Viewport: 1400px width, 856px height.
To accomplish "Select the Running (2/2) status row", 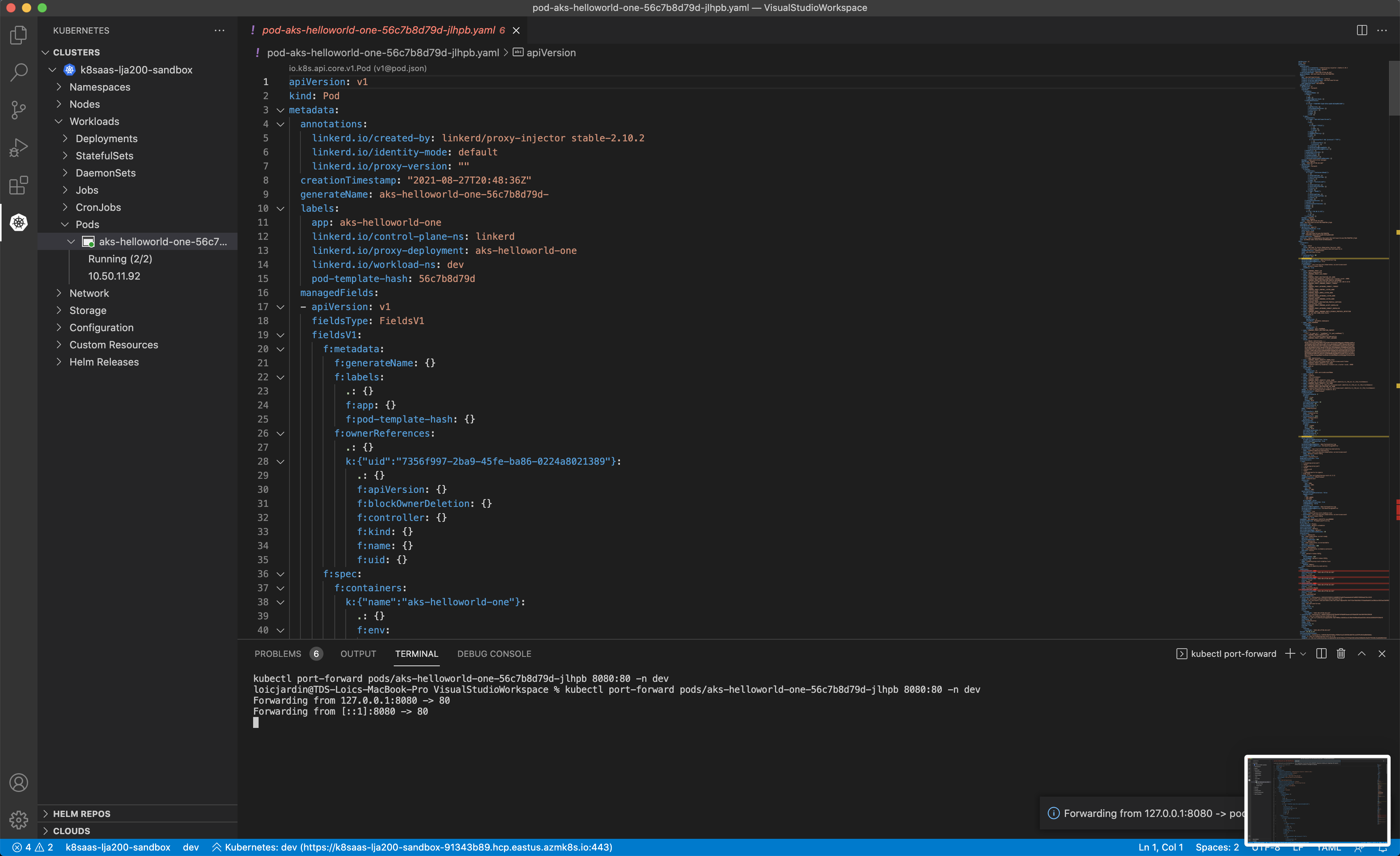I will 137,259.
